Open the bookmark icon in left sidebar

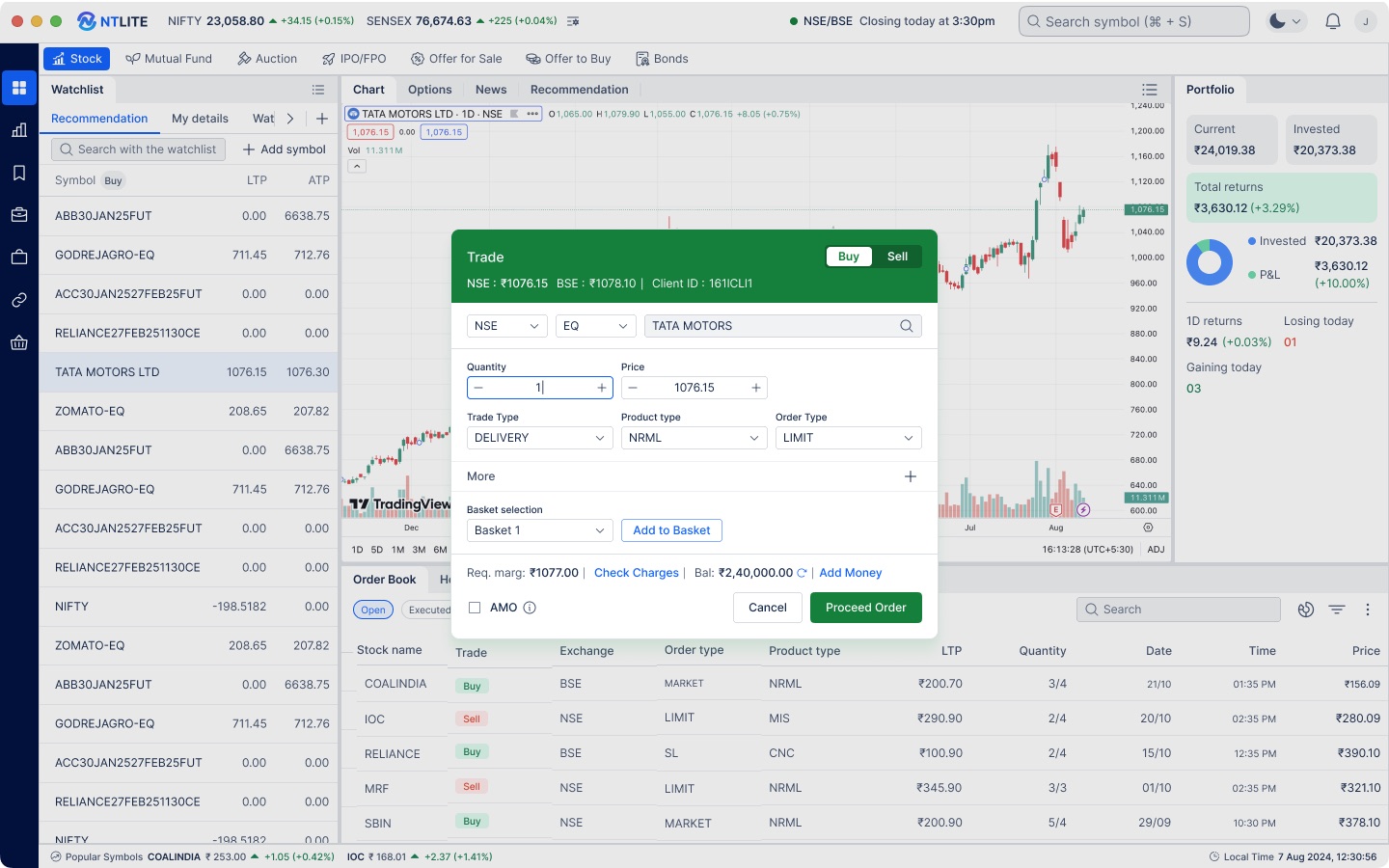pos(19,173)
